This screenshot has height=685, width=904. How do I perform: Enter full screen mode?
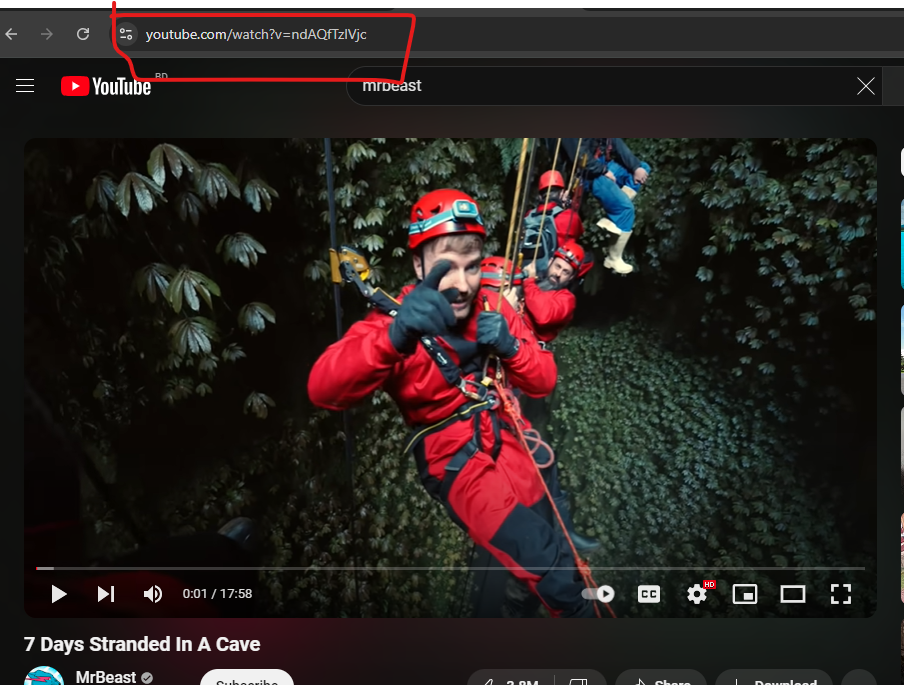(841, 594)
